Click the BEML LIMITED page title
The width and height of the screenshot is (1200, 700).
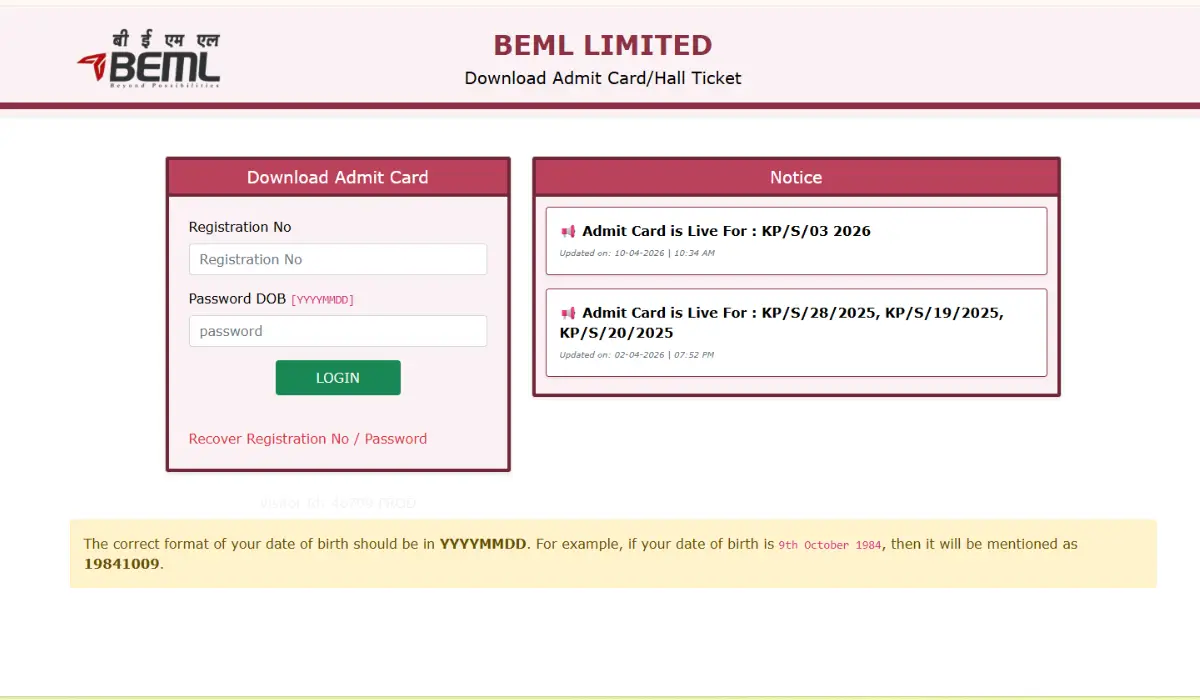point(602,44)
